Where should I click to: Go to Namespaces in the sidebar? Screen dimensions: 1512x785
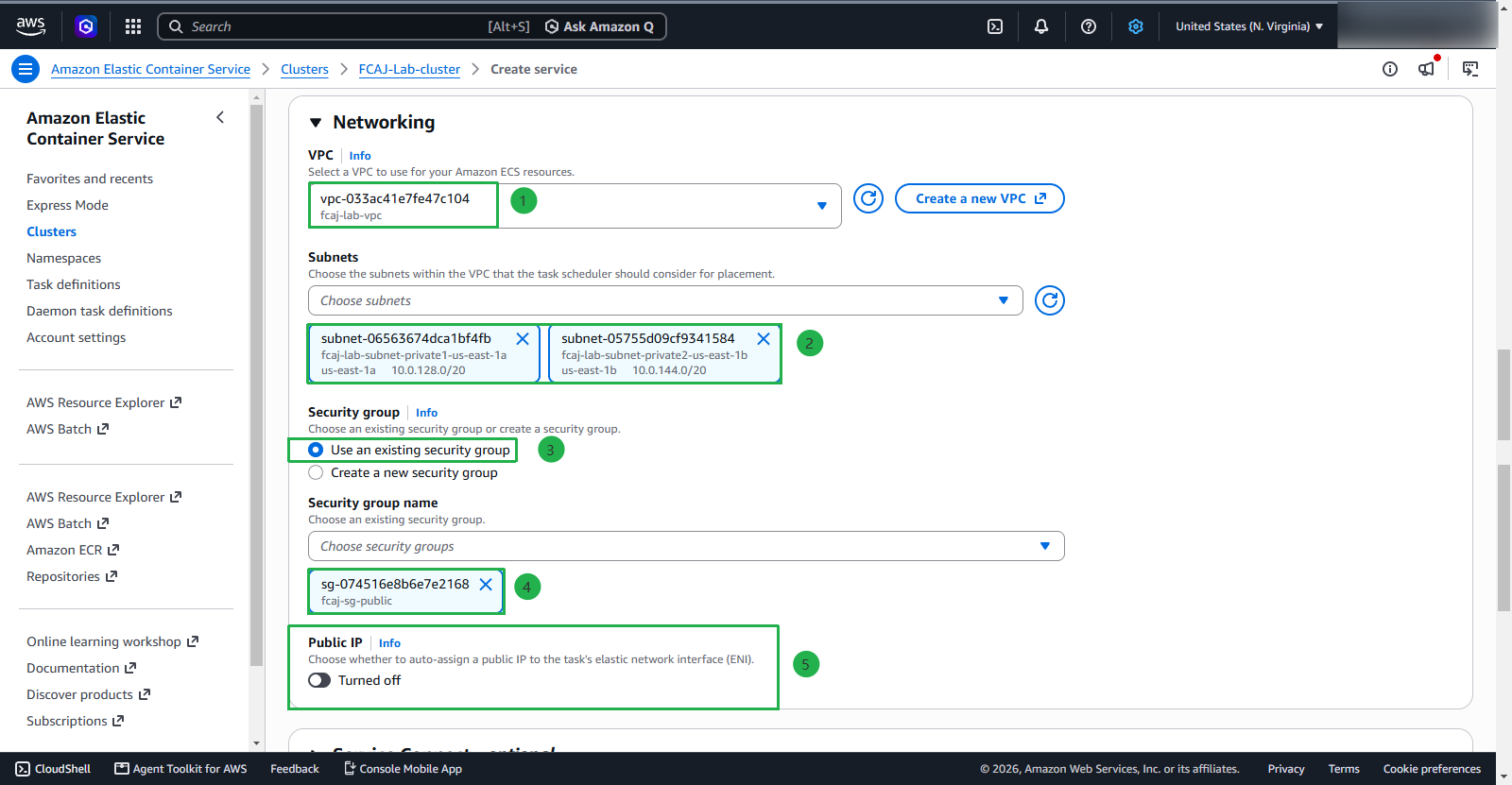pos(63,258)
